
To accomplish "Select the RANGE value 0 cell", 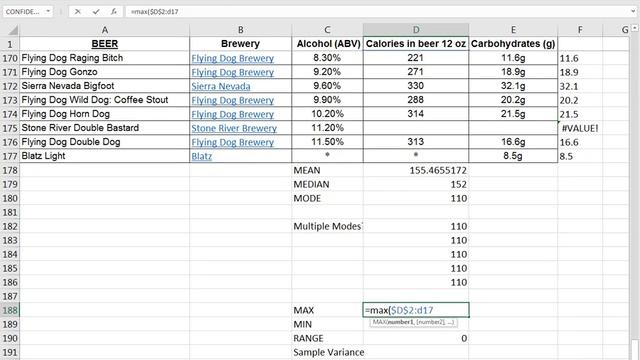I will pyautogui.click(x=416, y=338).
